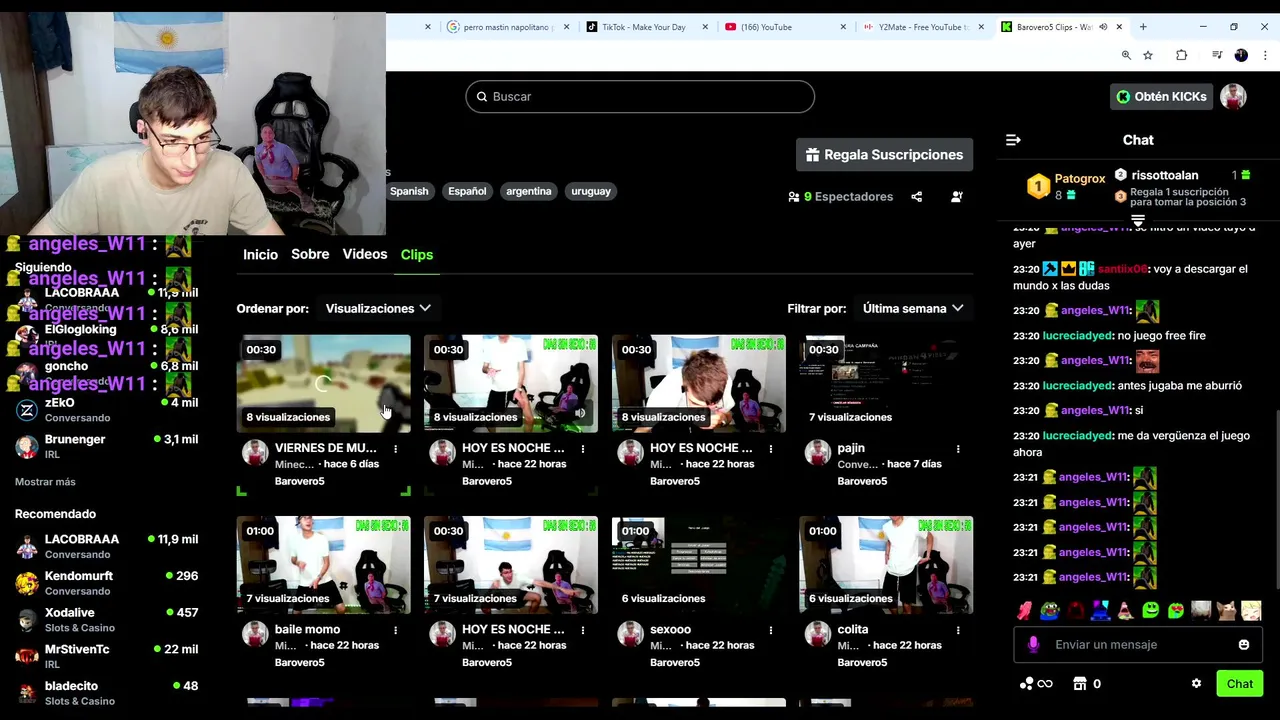Open the media control icon in browser toolbar

tap(1216, 55)
